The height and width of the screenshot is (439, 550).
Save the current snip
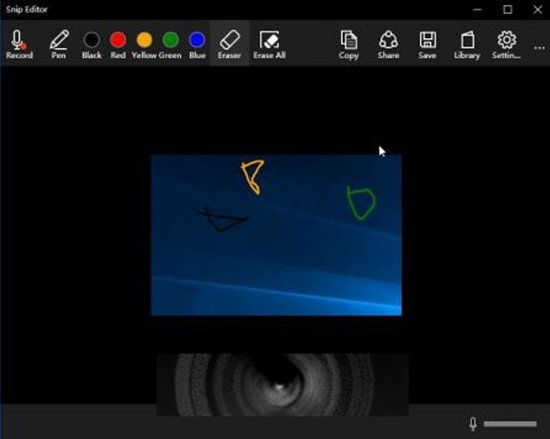(427, 44)
